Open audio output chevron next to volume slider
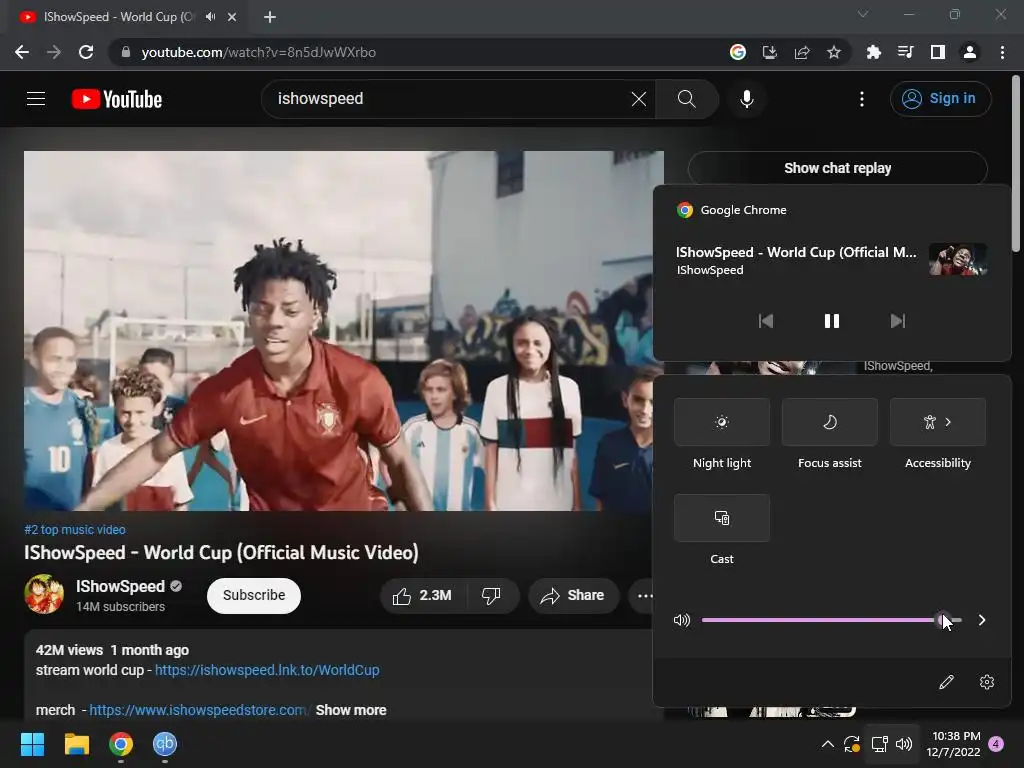This screenshot has width=1024, height=768. click(x=982, y=620)
